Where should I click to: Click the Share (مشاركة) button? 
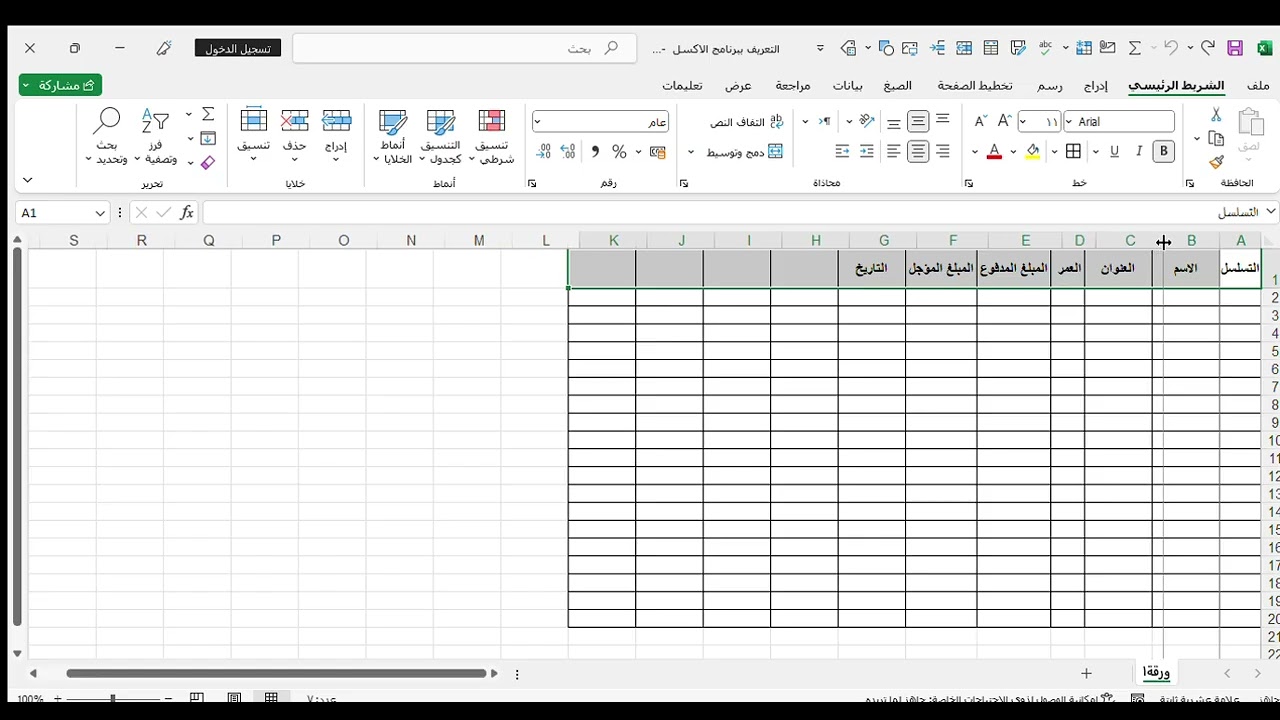click(60, 85)
